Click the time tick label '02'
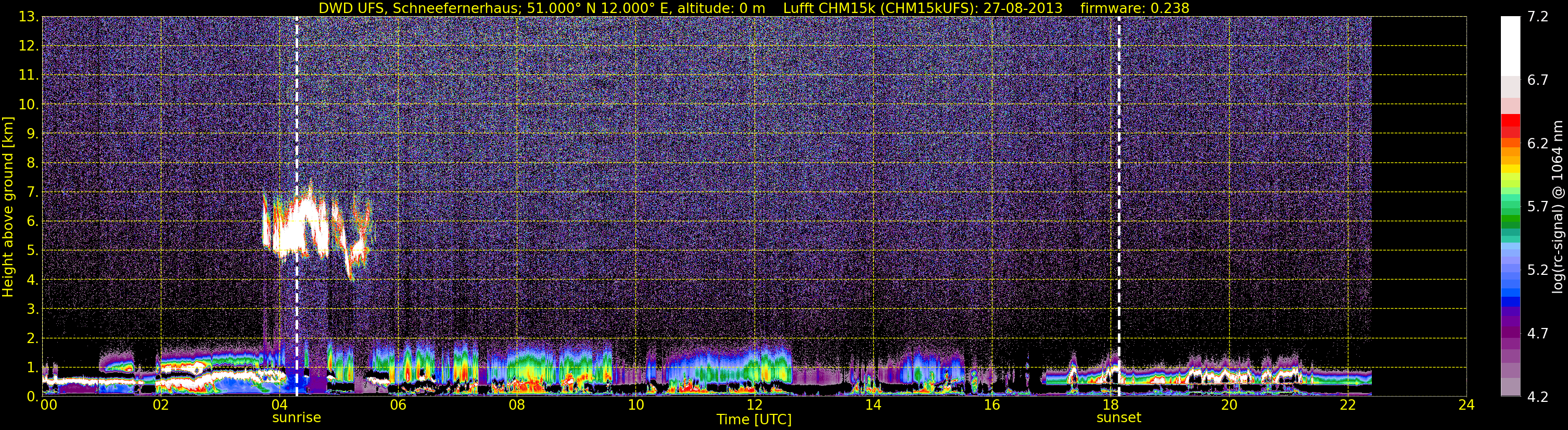The image size is (1568, 430). [x=161, y=406]
